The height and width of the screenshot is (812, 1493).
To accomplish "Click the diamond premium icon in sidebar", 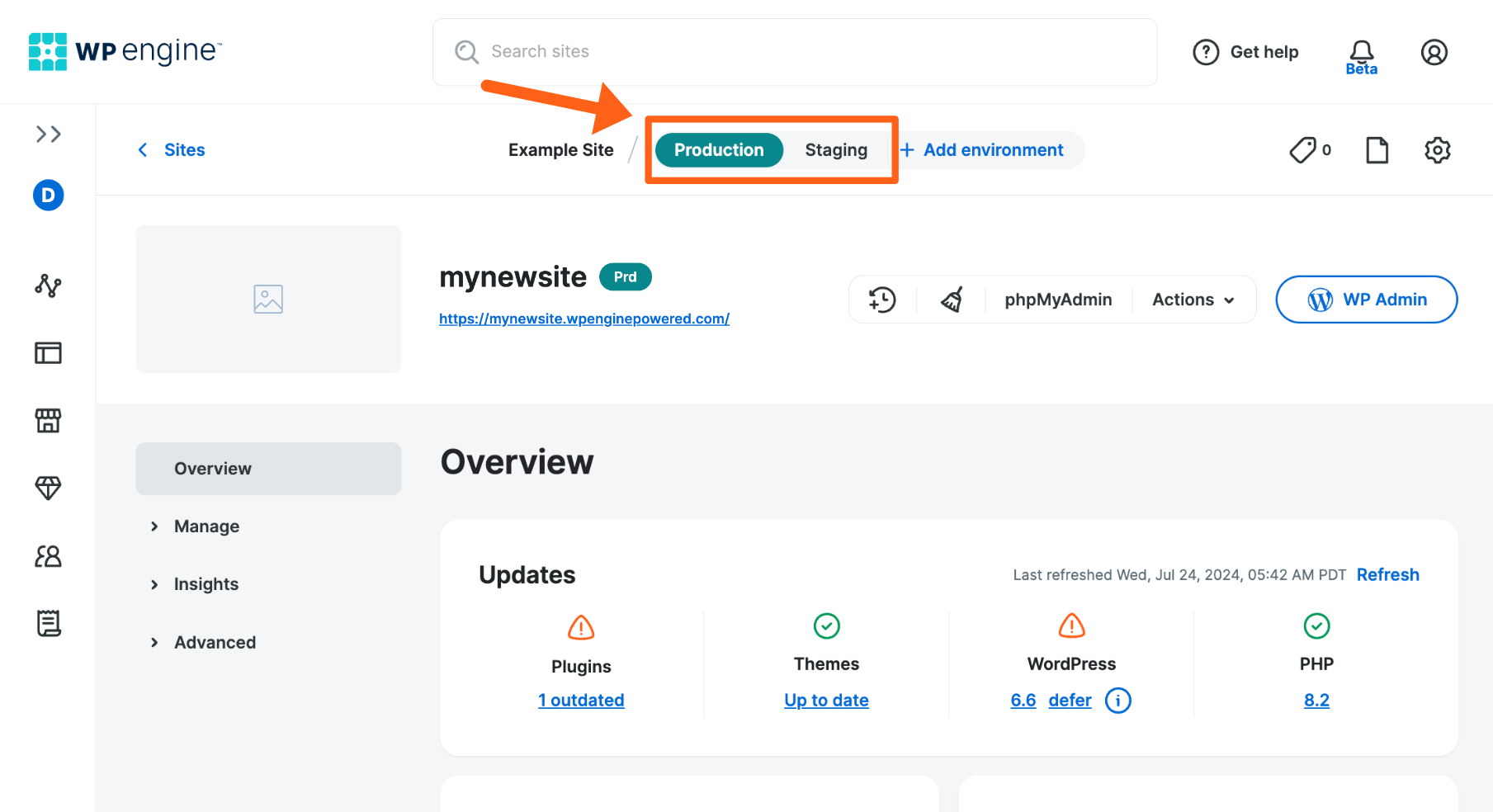I will pyautogui.click(x=48, y=488).
